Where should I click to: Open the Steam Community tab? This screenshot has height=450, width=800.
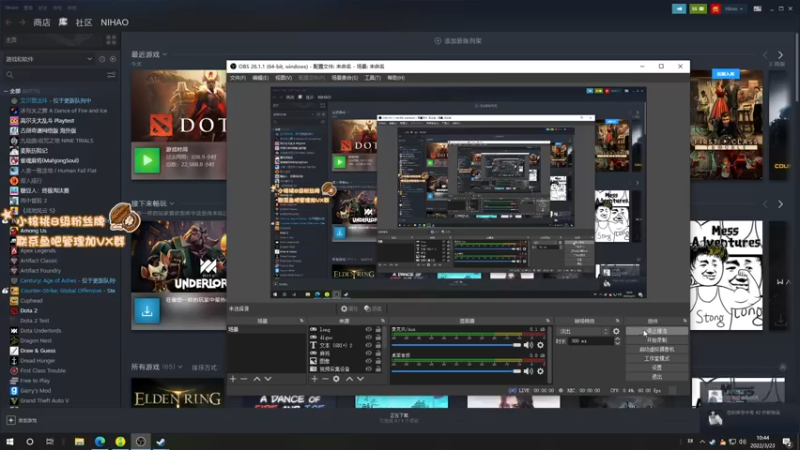tap(84, 22)
